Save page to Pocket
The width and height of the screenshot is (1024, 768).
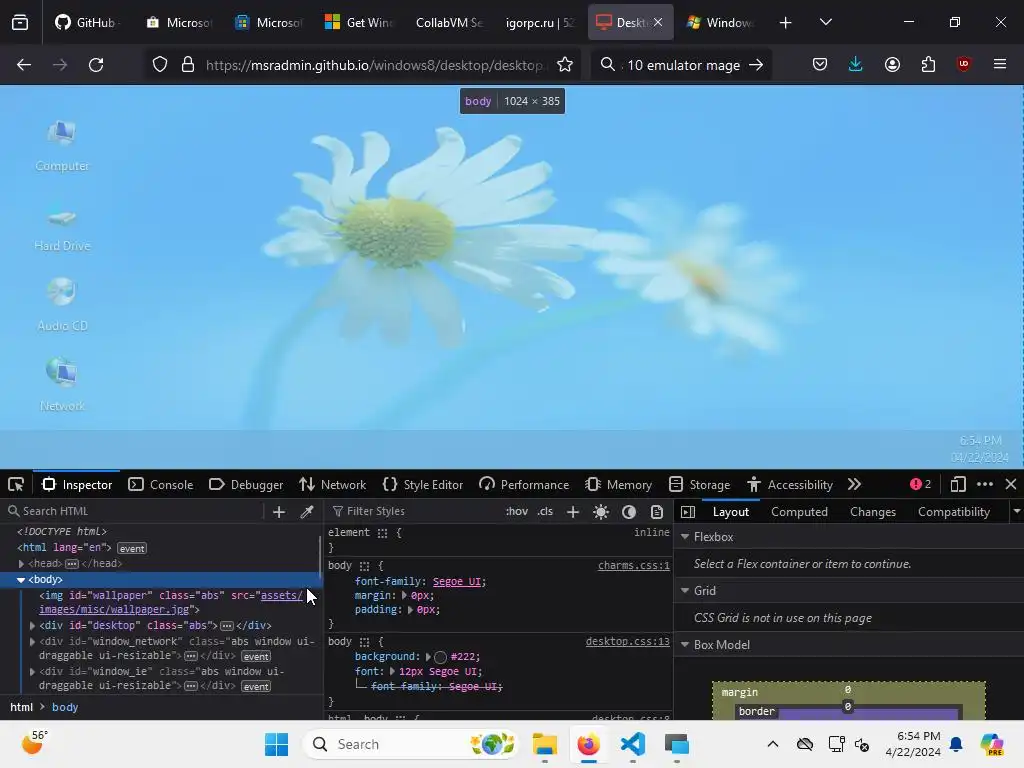[x=820, y=64]
